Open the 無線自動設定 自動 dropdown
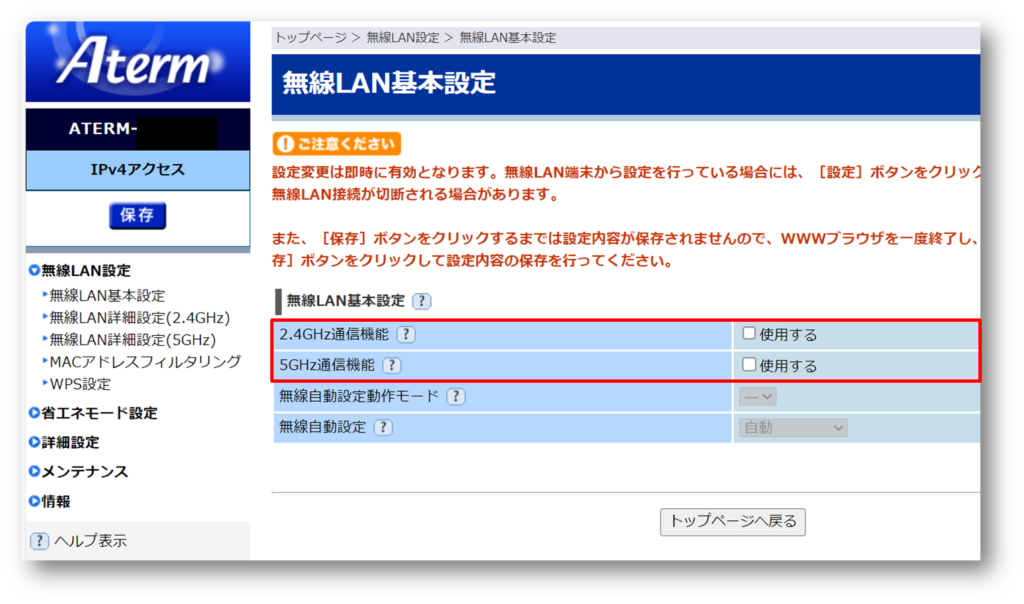This screenshot has width=1024, height=604. (x=793, y=427)
